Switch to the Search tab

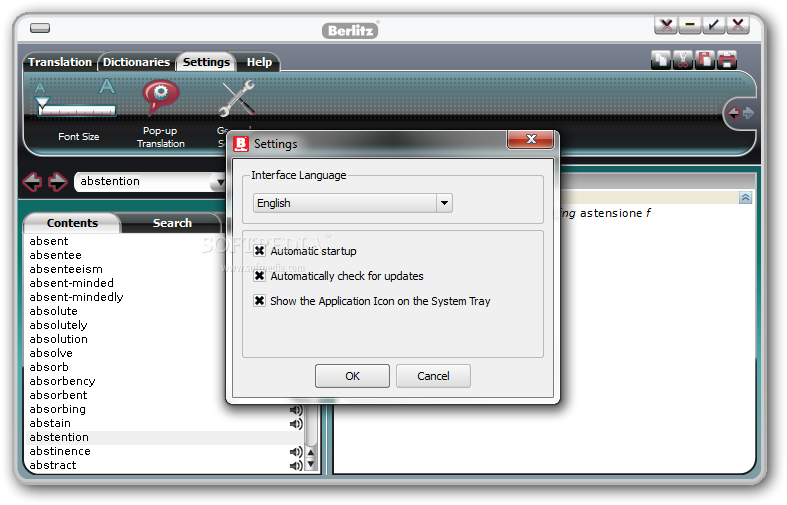tap(172, 223)
